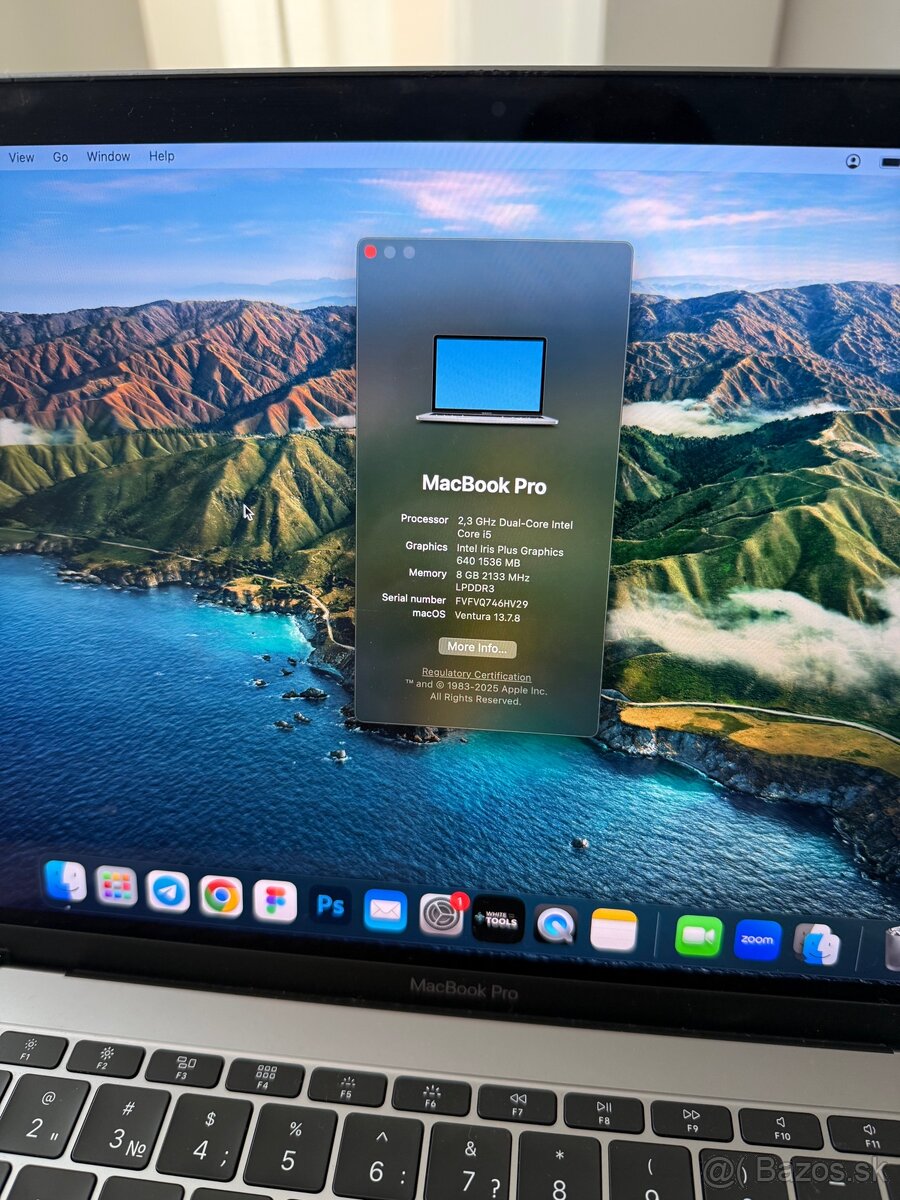Image resolution: width=900 pixels, height=1200 pixels.
Task: Open the Go menu
Action: [60, 157]
